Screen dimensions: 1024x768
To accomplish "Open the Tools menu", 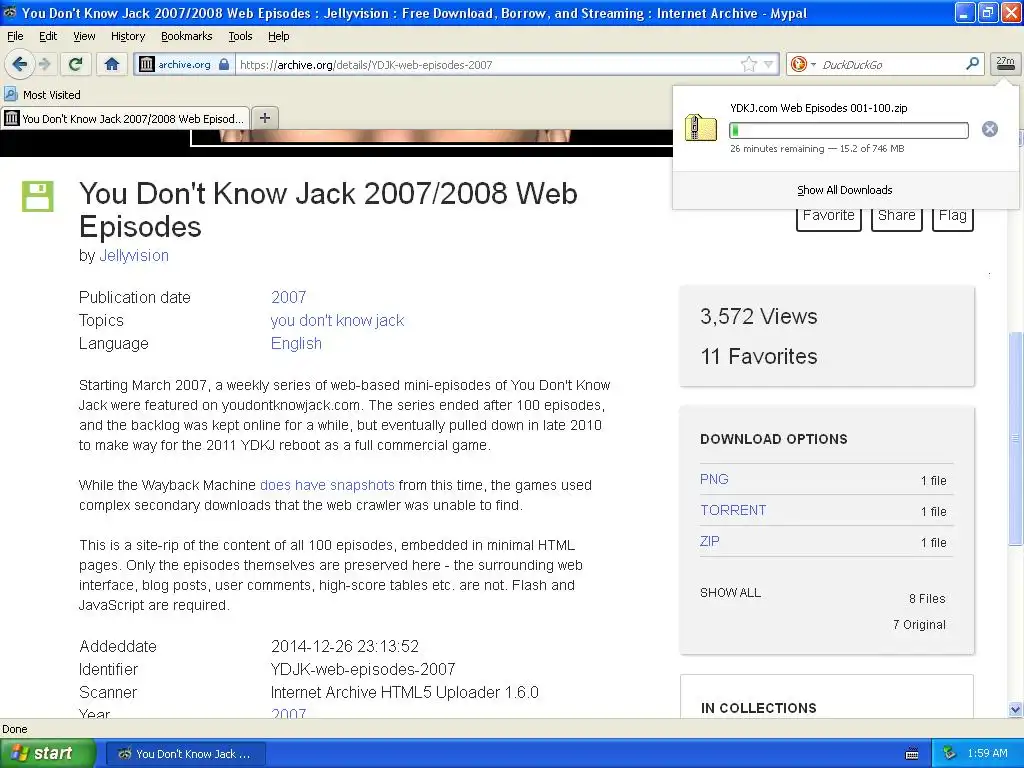I will coord(240,36).
